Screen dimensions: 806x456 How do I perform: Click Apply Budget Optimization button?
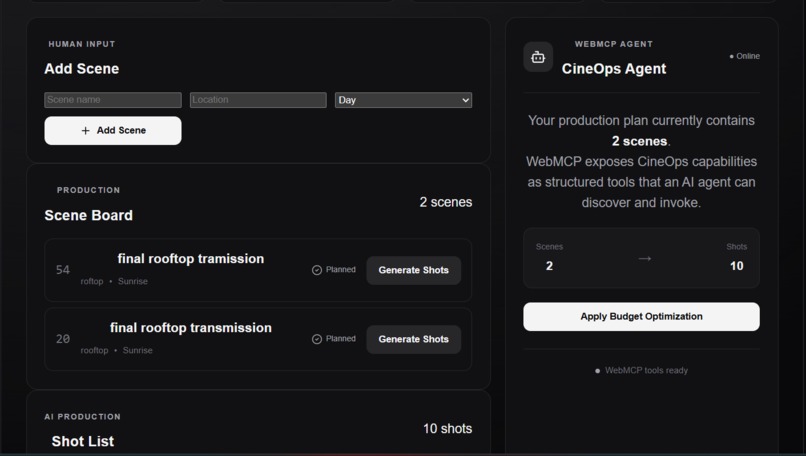pos(641,317)
